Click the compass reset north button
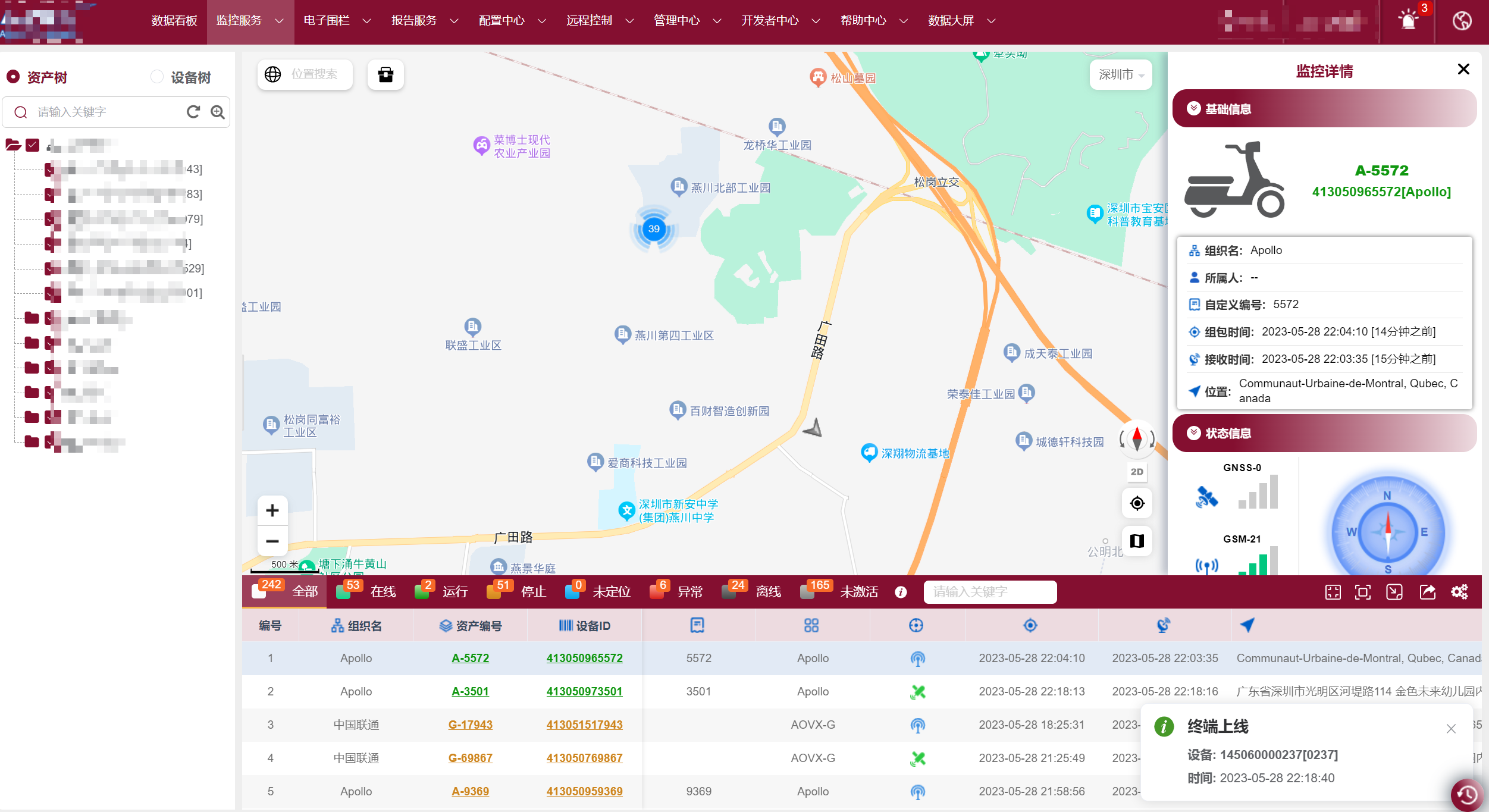The image size is (1489, 812). pos(1137,439)
